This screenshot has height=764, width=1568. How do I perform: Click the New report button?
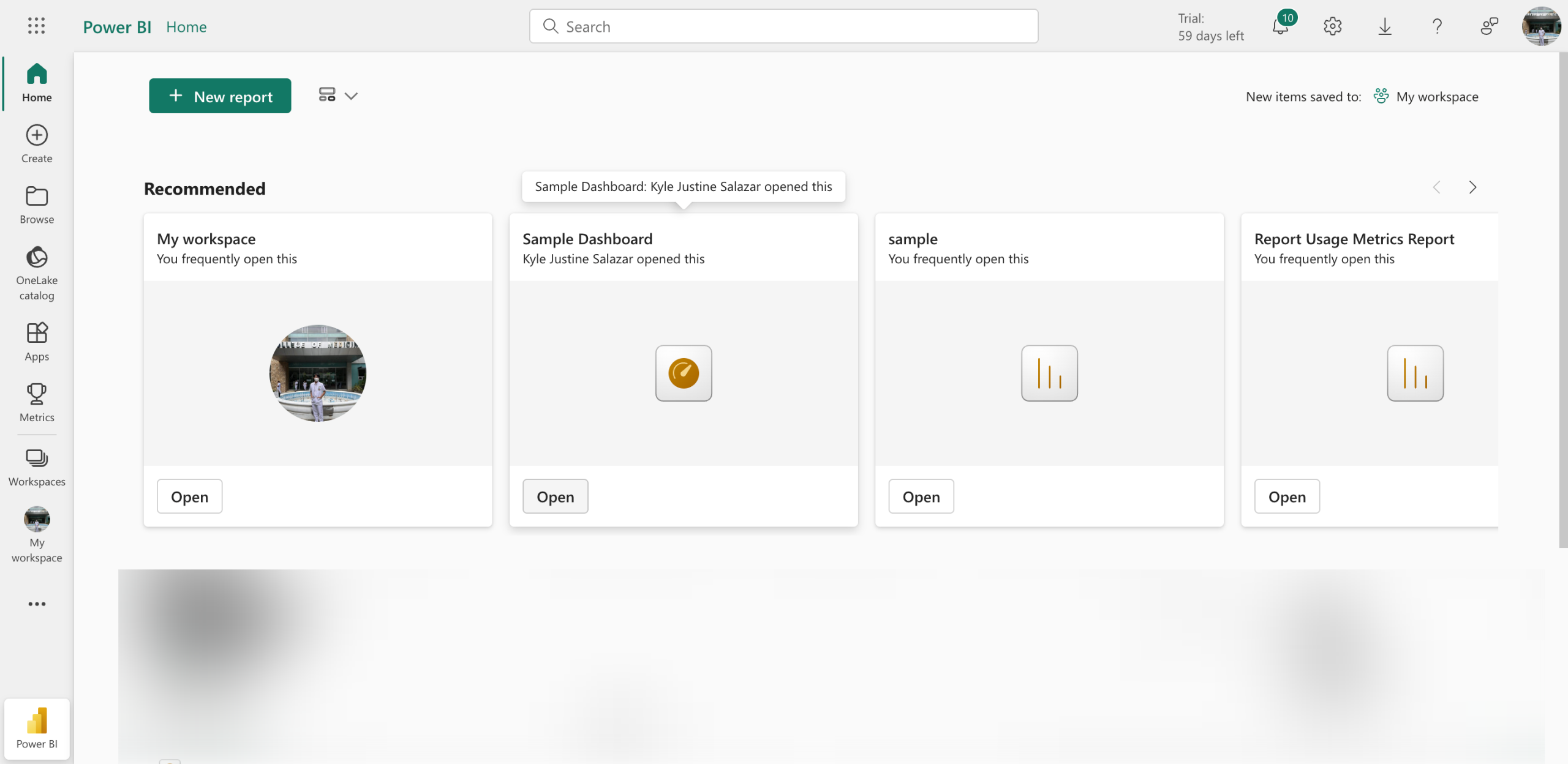click(x=220, y=96)
